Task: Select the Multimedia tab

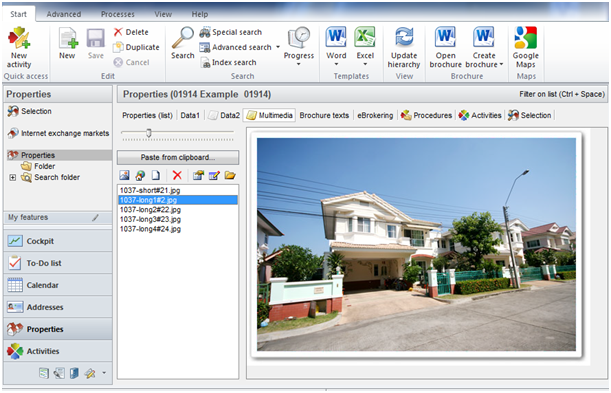Action: (269, 115)
